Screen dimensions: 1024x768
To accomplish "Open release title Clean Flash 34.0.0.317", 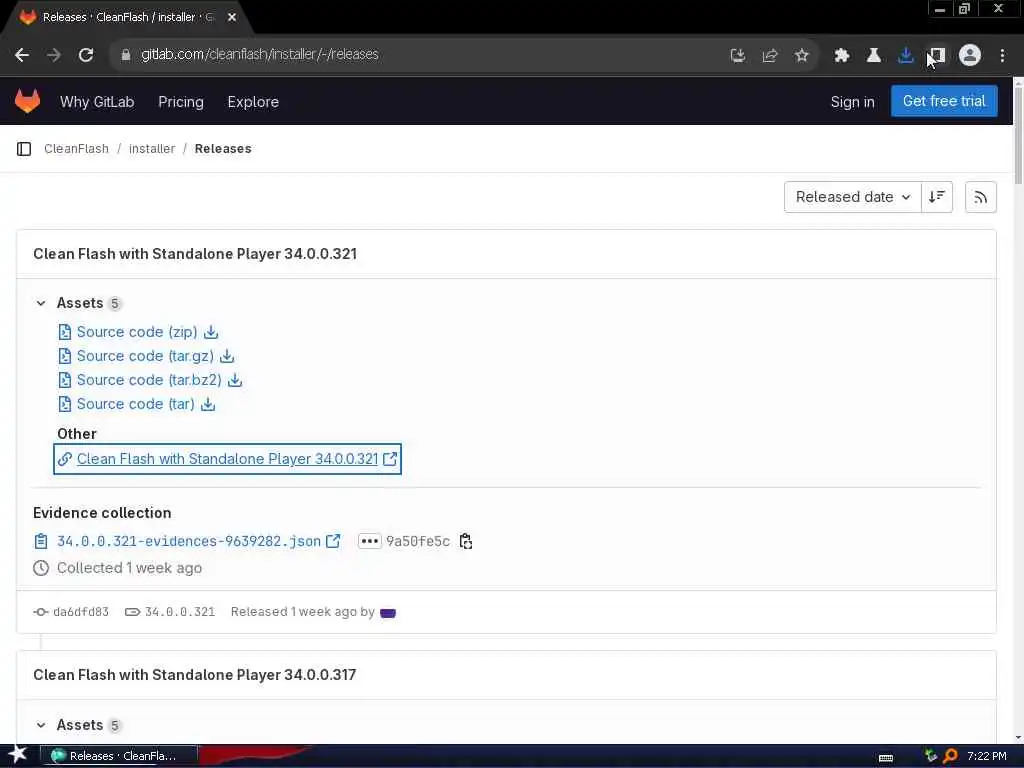I will (x=195, y=675).
